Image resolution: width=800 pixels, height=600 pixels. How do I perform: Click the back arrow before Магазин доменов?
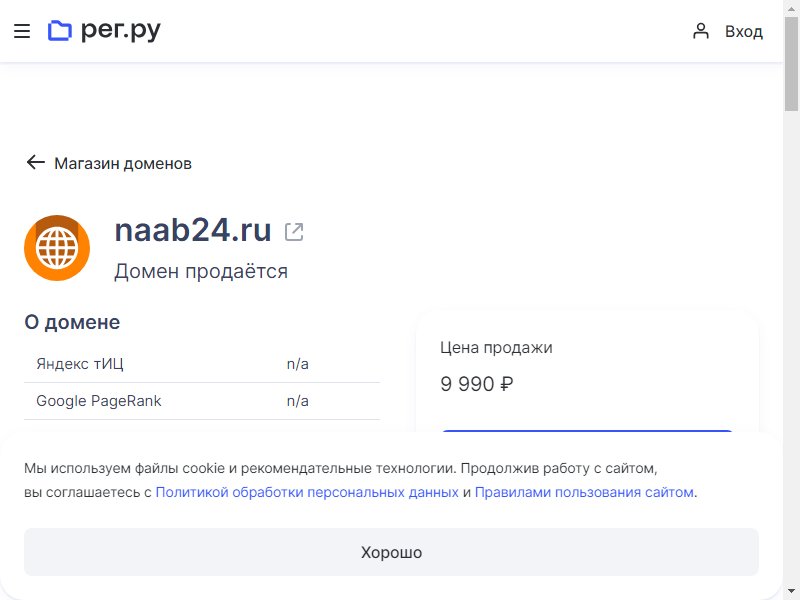click(x=35, y=162)
